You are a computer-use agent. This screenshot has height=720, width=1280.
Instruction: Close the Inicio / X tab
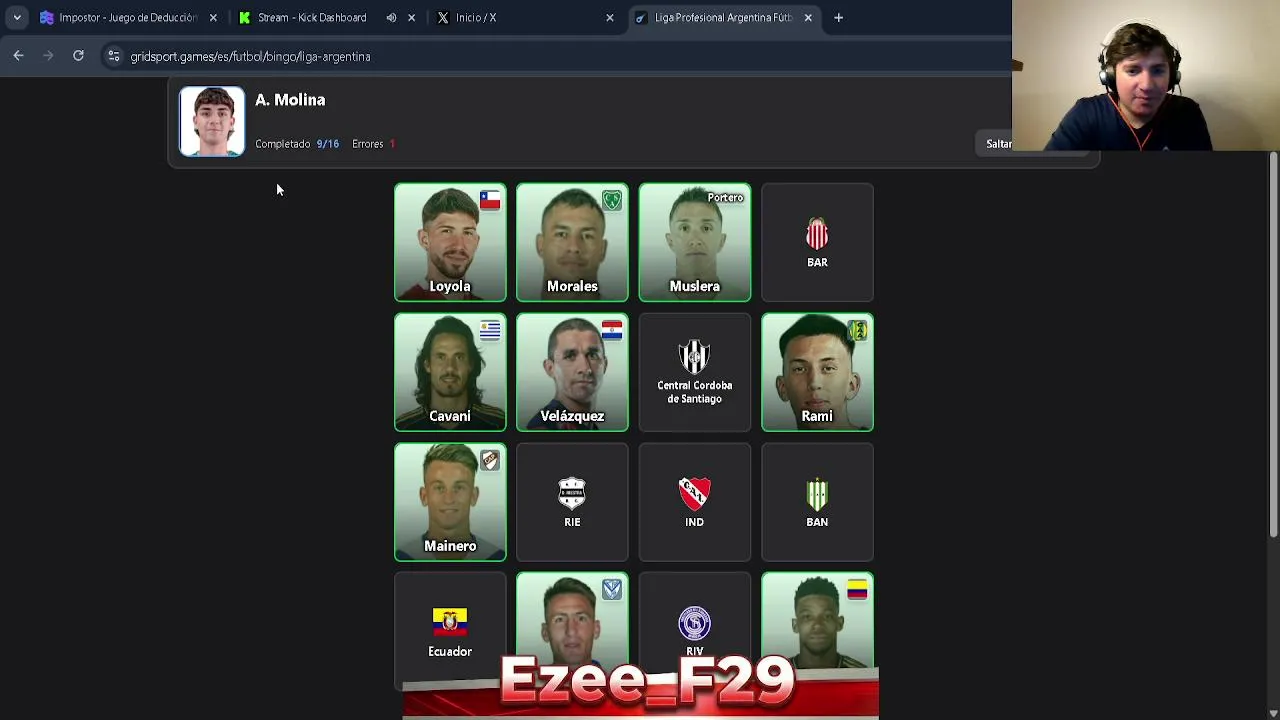click(610, 17)
